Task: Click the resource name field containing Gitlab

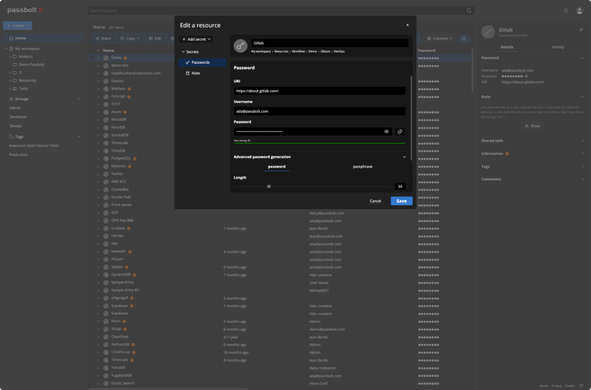Action: pyautogui.click(x=330, y=43)
